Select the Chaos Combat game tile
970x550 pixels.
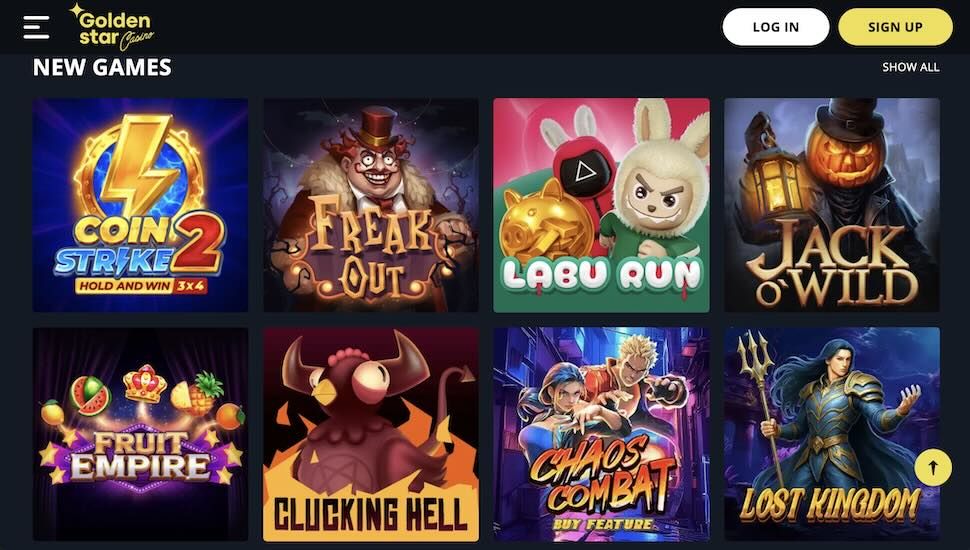601,434
